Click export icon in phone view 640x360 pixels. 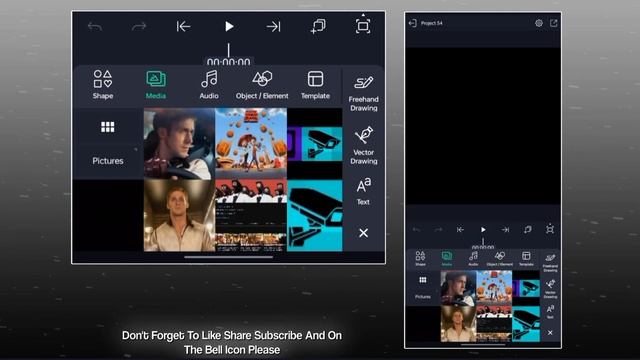tap(553, 23)
